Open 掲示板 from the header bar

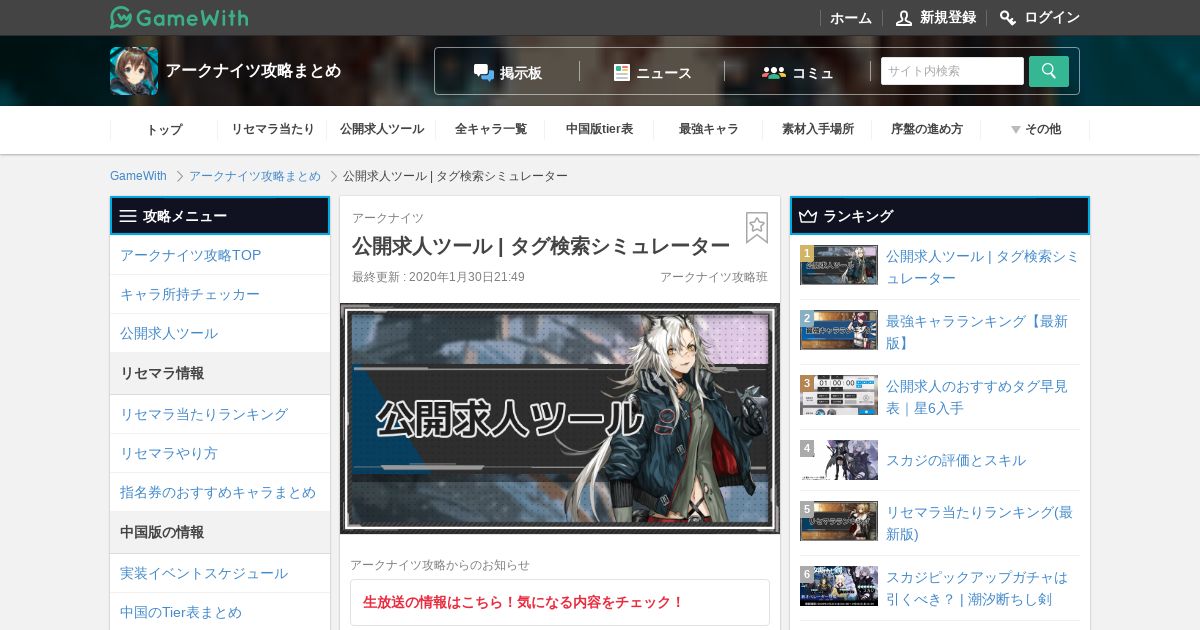[508, 72]
